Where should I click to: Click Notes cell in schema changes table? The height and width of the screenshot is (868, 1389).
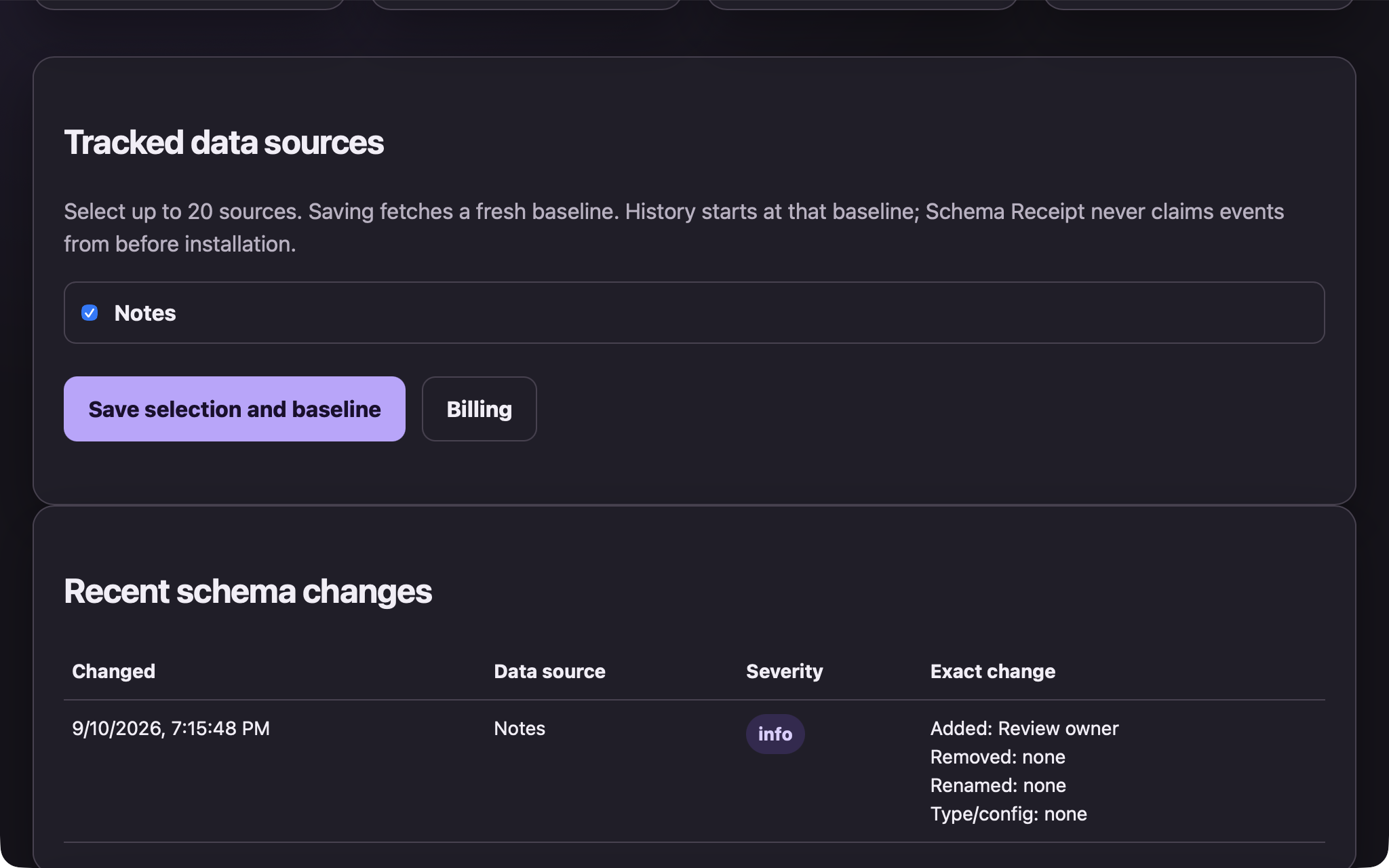pos(520,728)
